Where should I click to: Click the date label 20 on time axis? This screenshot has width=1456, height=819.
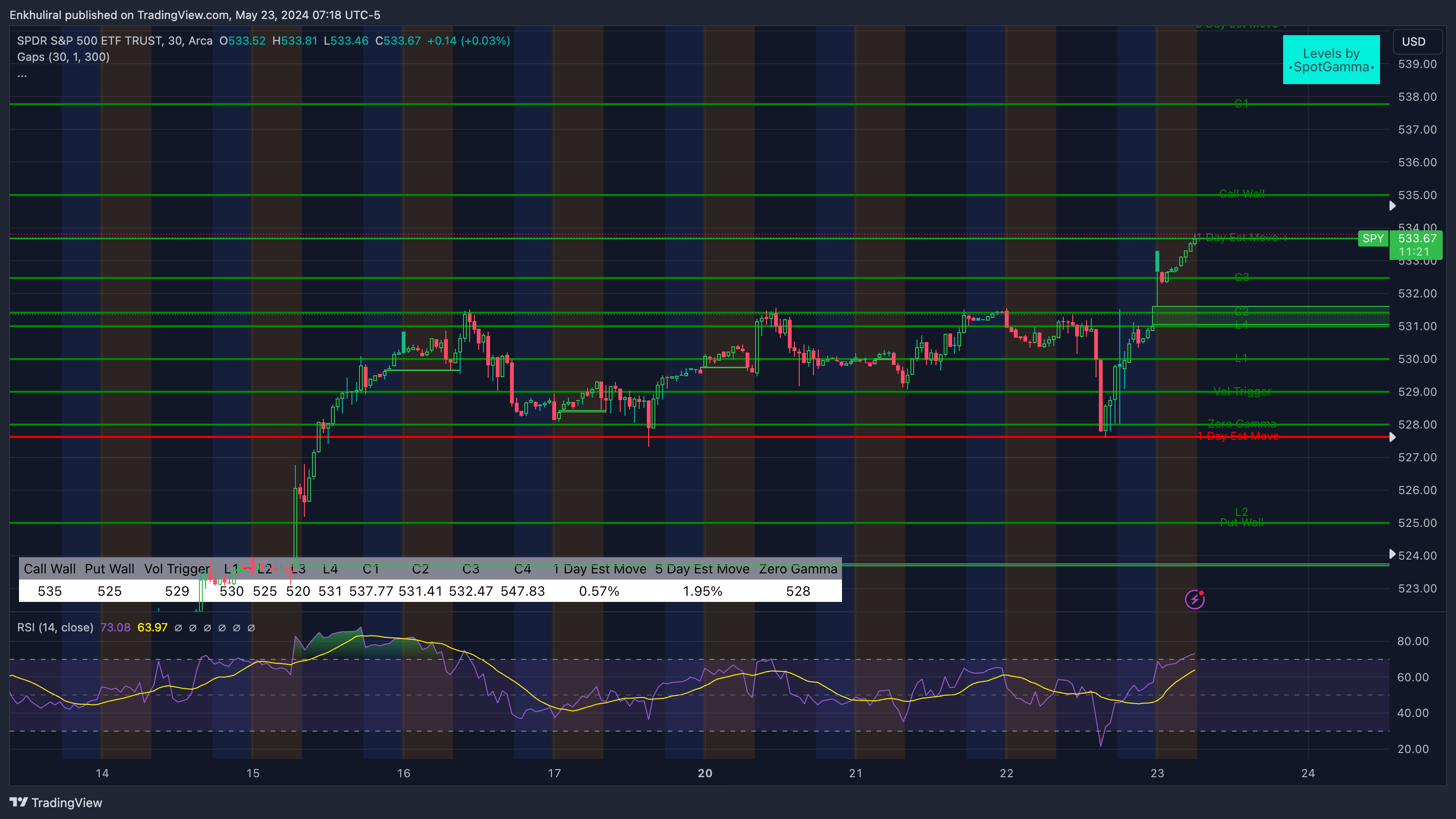click(x=704, y=773)
